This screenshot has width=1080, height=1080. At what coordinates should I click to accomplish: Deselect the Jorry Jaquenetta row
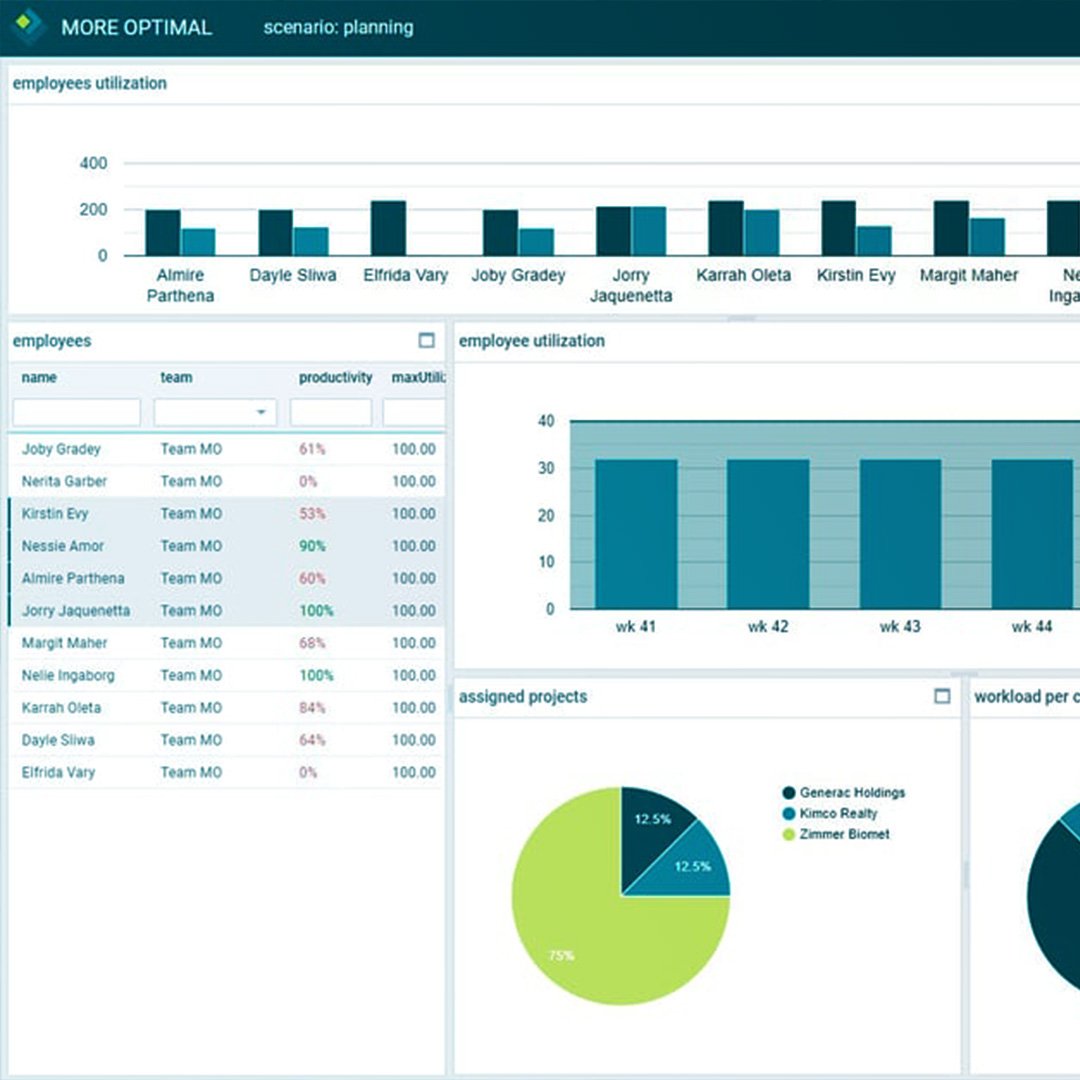click(76, 610)
